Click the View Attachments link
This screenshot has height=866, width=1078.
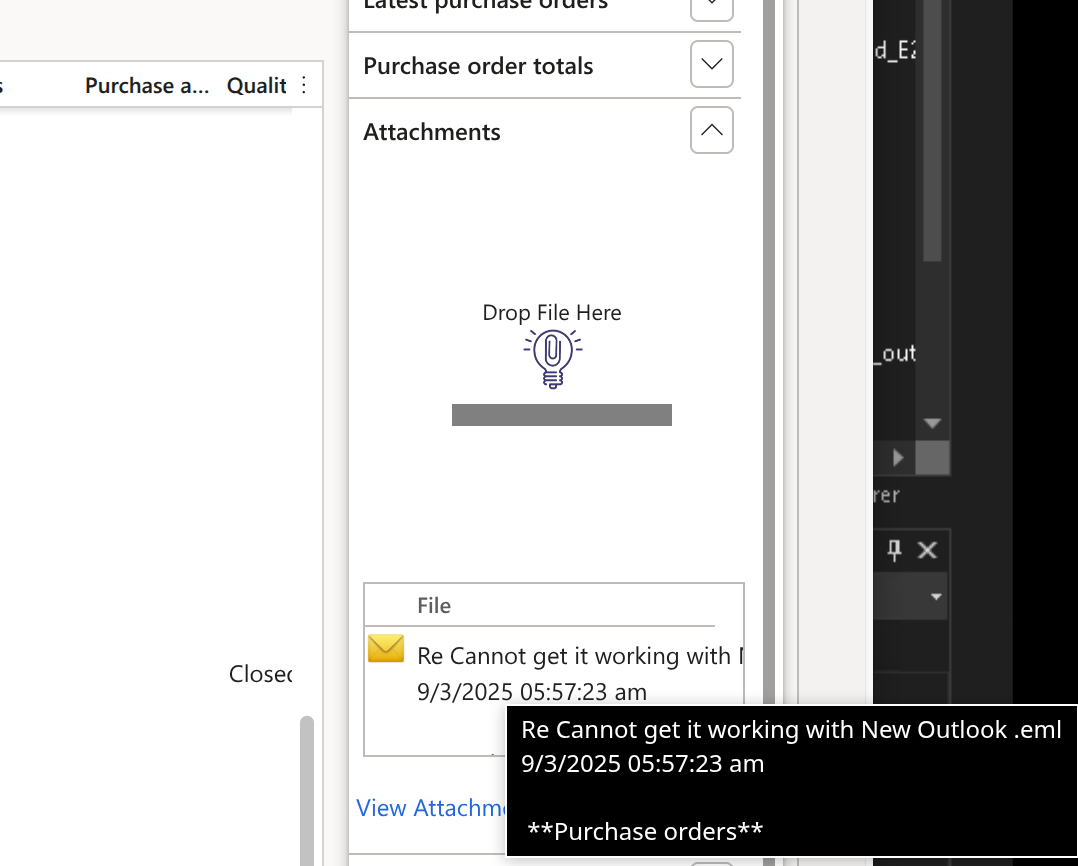pyautogui.click(x=431, y=808)
